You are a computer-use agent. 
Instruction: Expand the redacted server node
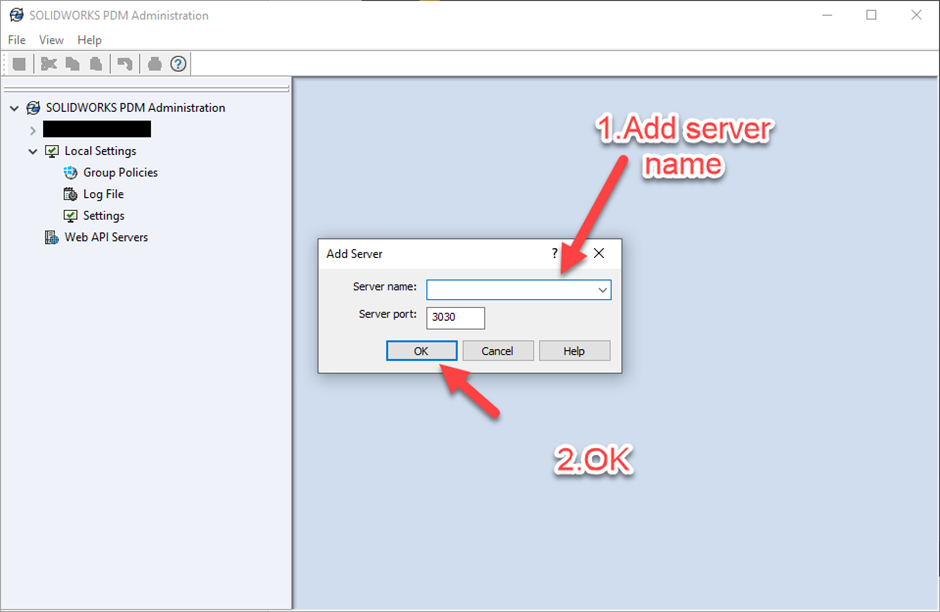pyautogui.click(x=33, y=130)
